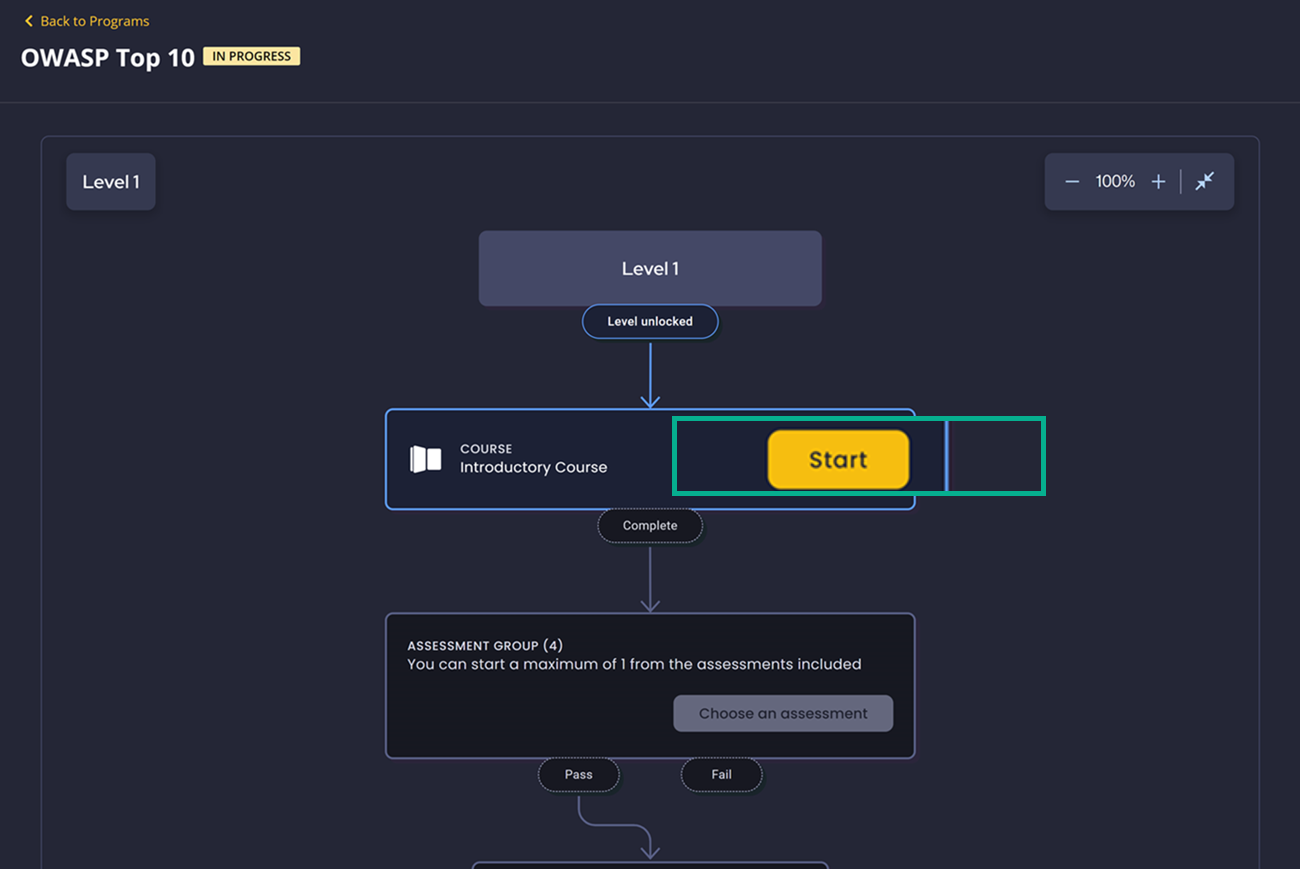Image resolution: width=1300 pixels, height=869 pixels.
Task: Click the Fail outcome pill
Action: point(722,775)
